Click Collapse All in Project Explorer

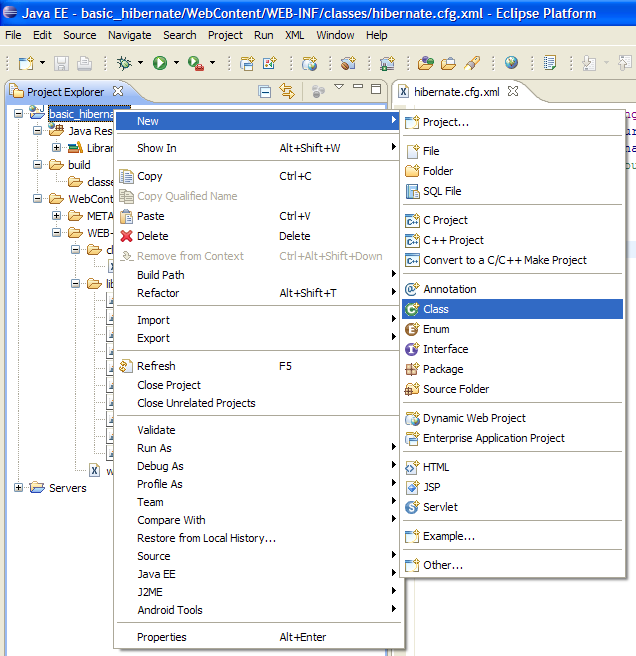point(264,91)
